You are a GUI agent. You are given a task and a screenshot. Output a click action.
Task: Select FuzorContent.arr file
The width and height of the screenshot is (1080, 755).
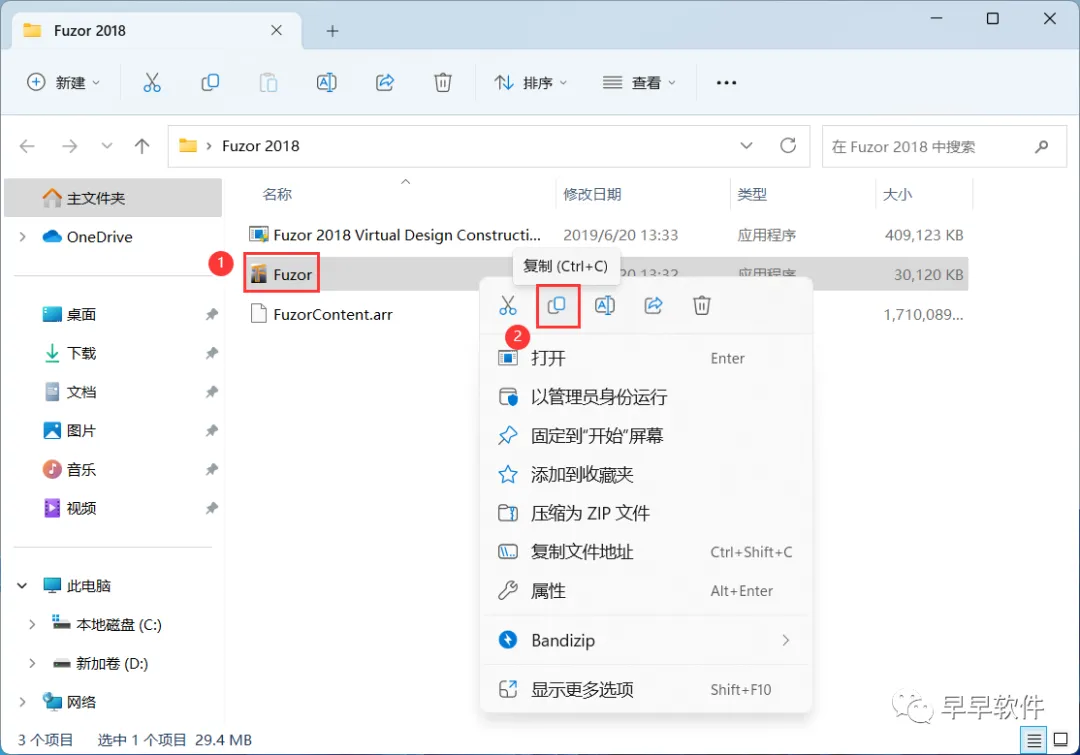321,315
